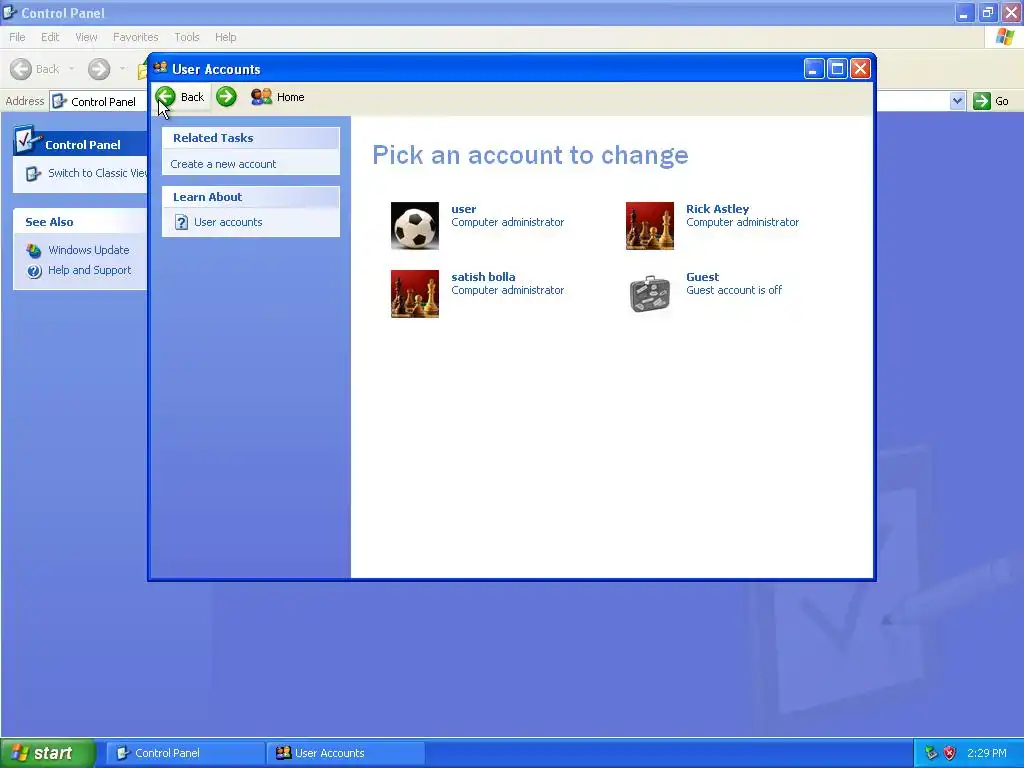Open Help and Support link
This screenshot has height=768, width=1024.
point(89,270)
